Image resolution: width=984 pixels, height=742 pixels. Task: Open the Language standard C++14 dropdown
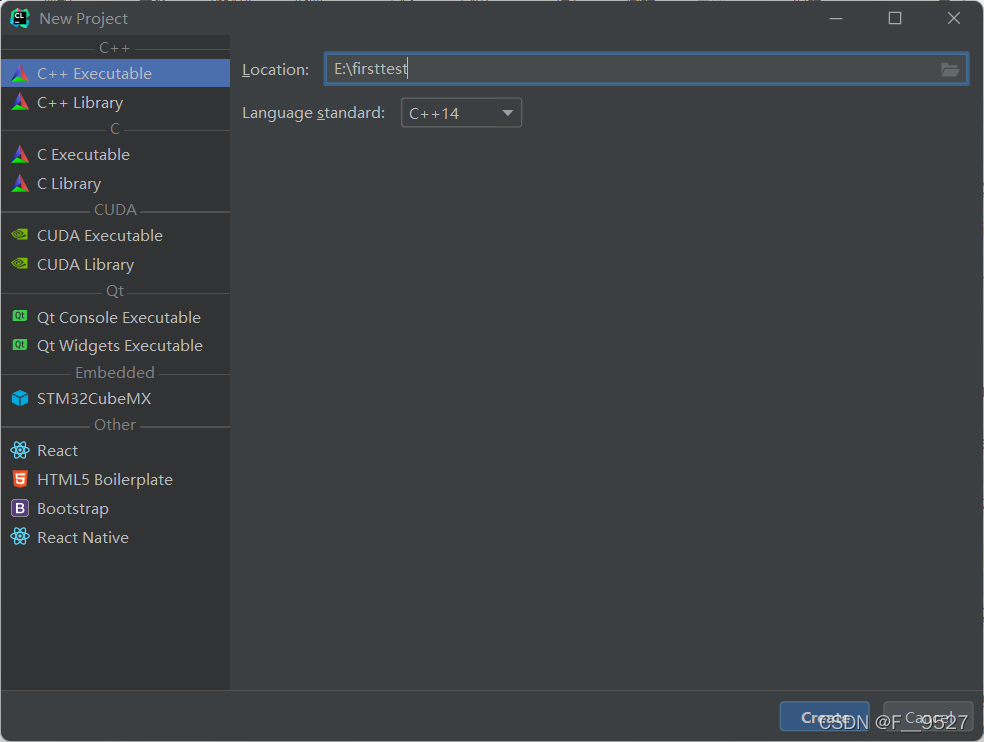pyautogui.click(x=461, y=113)
